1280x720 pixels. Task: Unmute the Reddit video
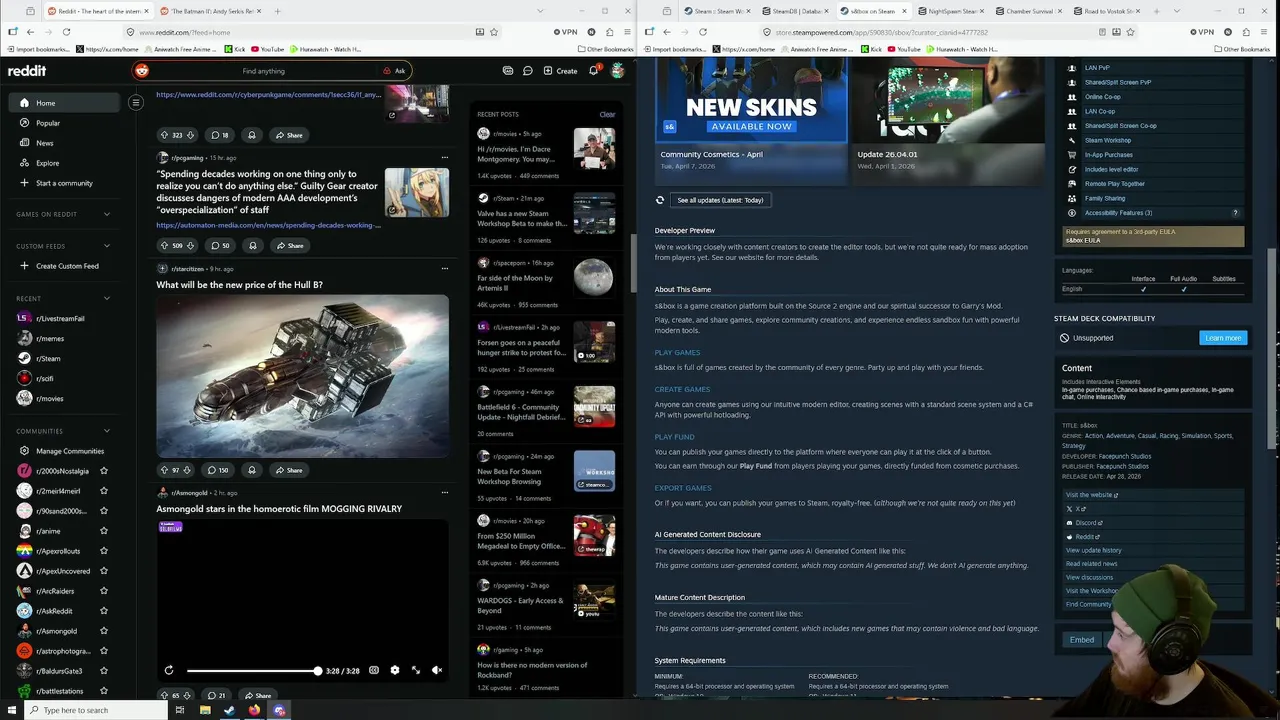click(437, 670)
